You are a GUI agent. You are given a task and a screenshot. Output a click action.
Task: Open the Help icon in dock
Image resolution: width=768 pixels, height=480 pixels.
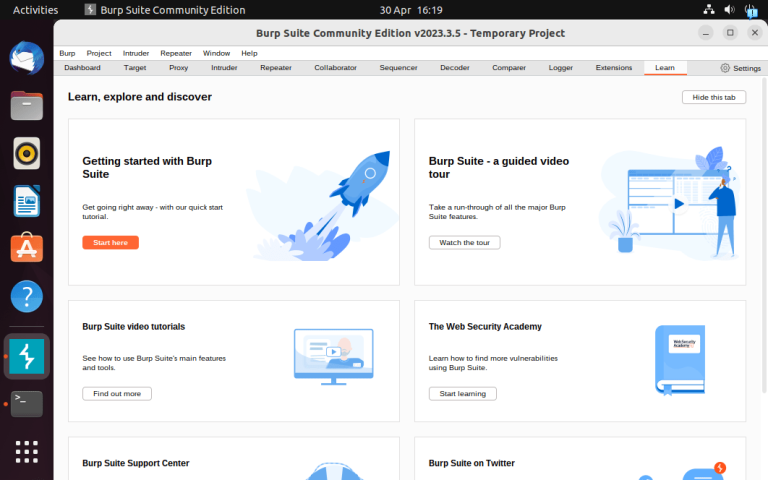pos(26,296)
